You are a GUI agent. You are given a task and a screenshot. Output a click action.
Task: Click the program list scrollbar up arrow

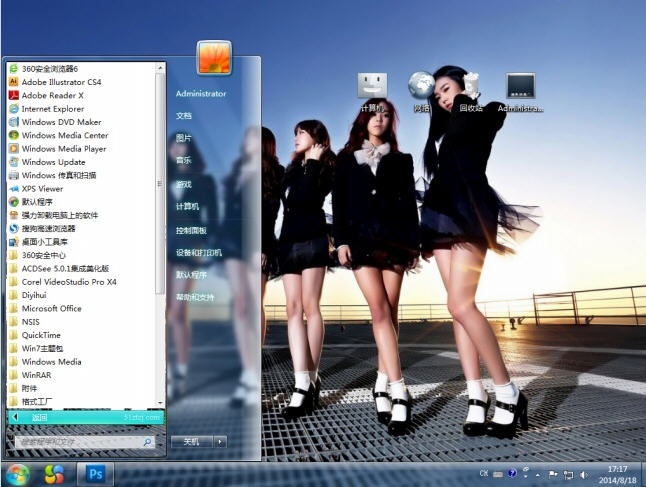[x=160, y=67]
